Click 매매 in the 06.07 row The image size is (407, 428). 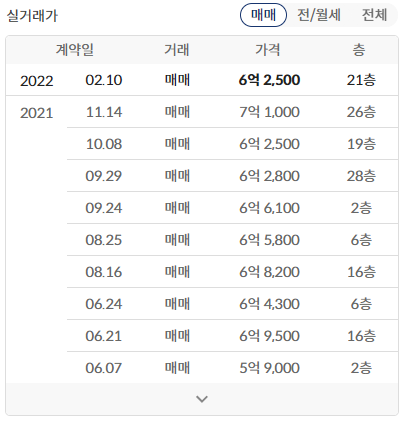point(177,368)
